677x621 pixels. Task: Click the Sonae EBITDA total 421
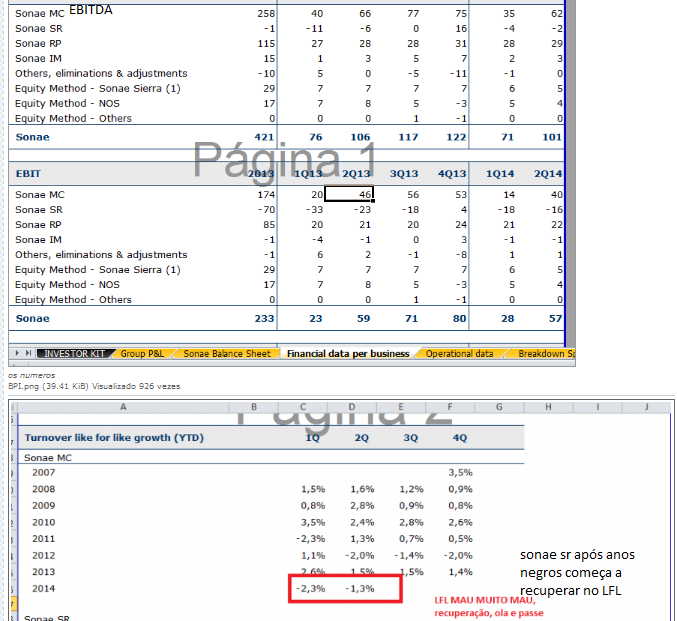264,137
